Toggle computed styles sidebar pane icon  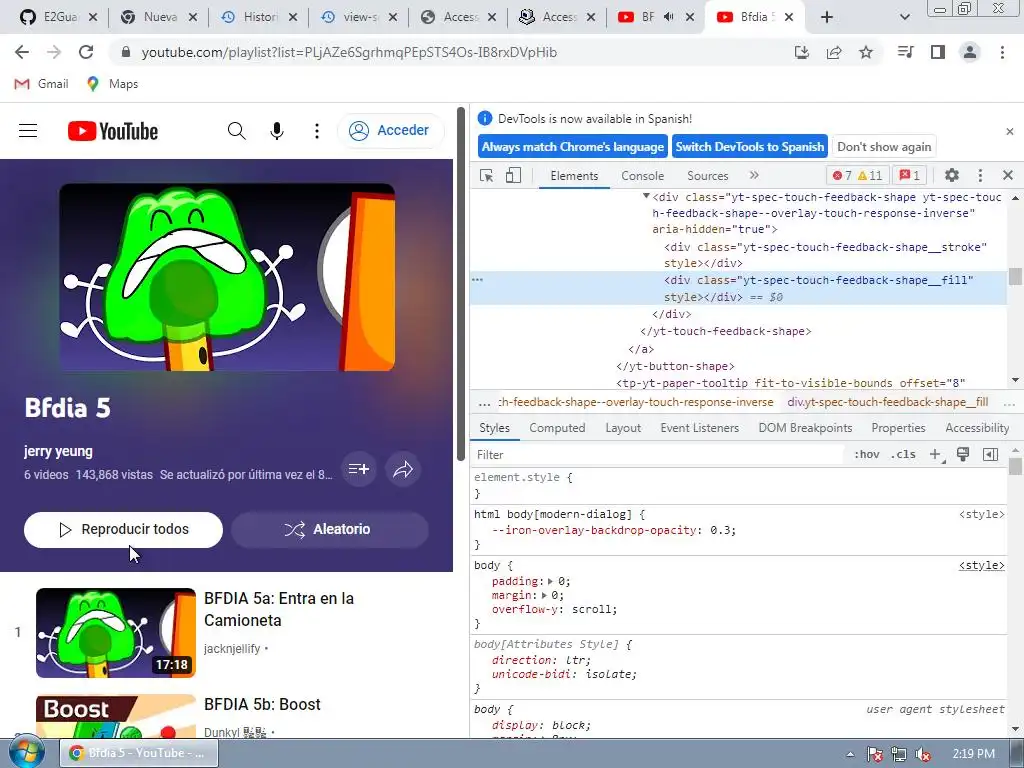click(990, 455)
